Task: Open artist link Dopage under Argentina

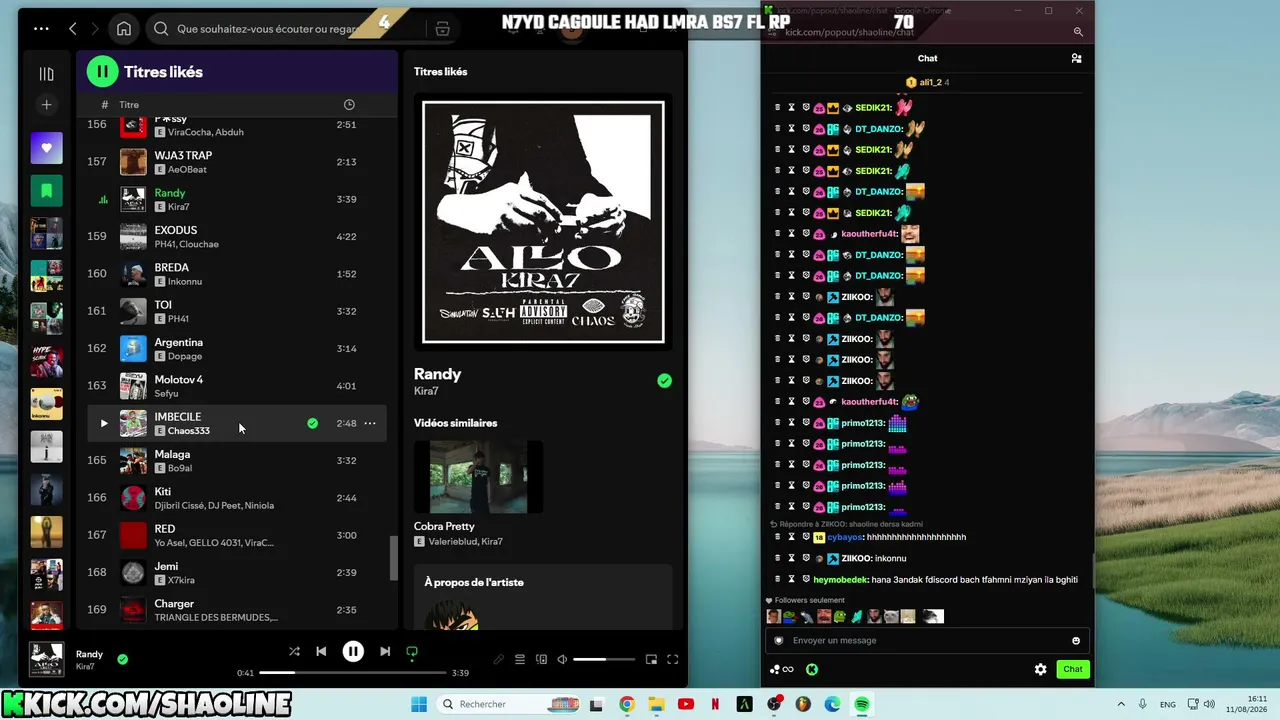Action: [x=185, y=356]
